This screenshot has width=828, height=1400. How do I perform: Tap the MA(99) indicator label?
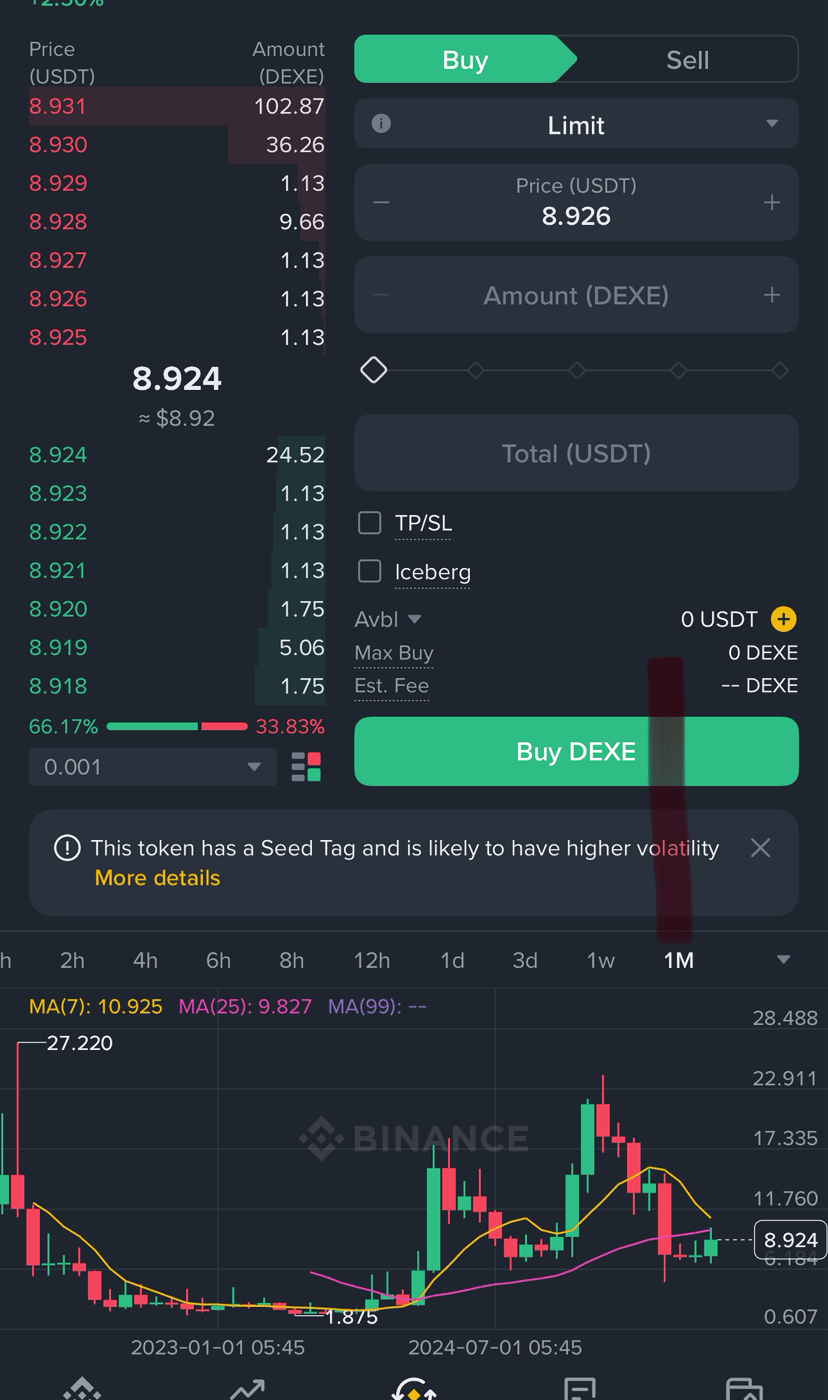pyautogui.click(x=377, y=1006)
